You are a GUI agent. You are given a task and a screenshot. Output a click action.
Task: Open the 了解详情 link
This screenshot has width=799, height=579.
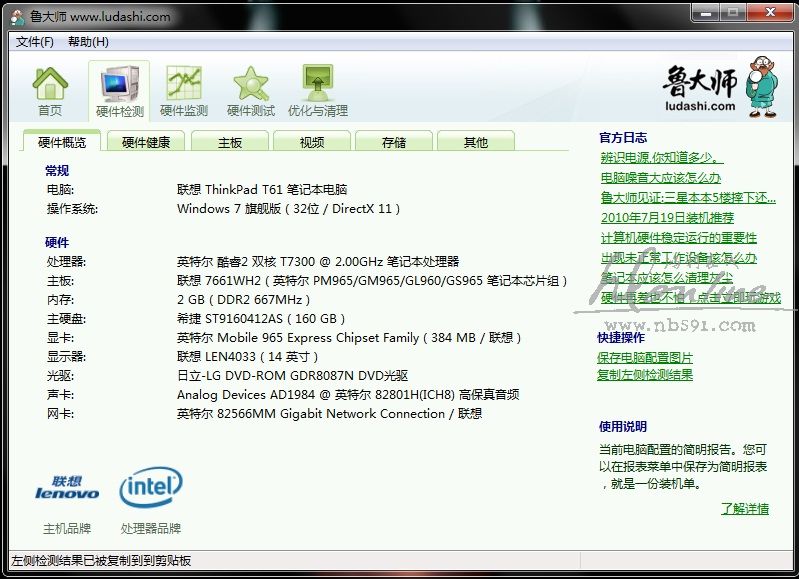click(745, 509)
